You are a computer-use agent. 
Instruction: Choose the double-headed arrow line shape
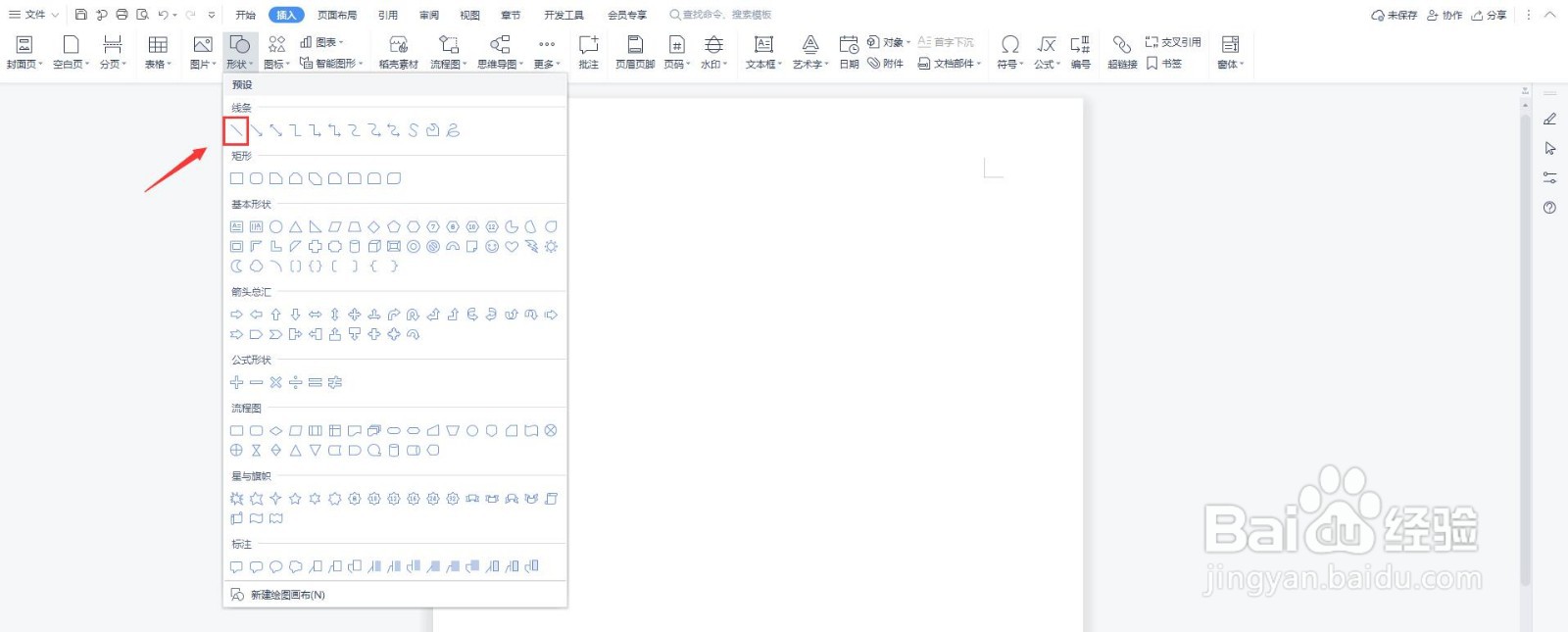[275, 130]
